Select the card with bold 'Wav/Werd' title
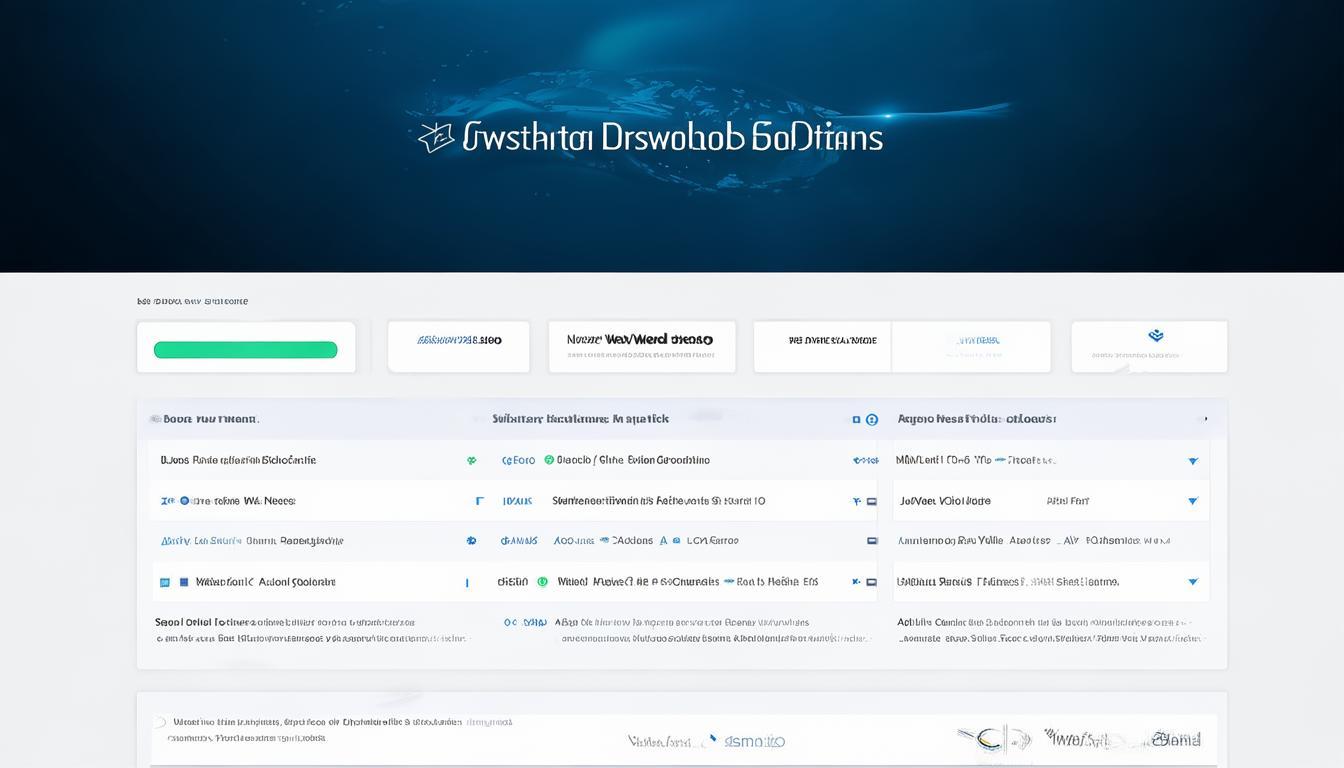 pos(641,346)
